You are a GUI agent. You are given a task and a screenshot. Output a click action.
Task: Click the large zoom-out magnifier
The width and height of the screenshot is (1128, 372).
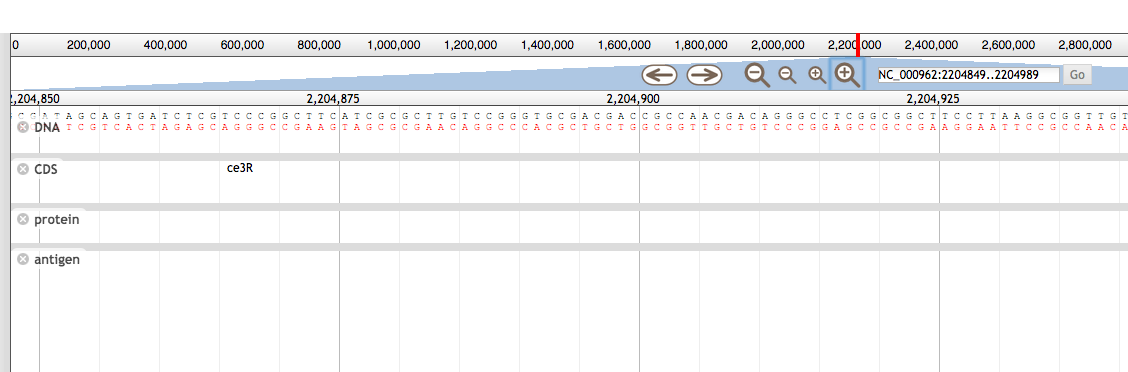pos(758,75)
